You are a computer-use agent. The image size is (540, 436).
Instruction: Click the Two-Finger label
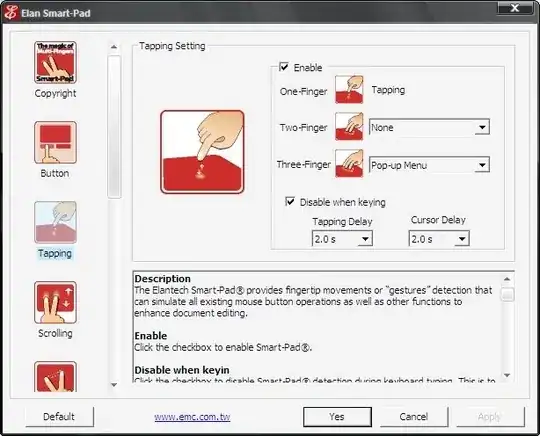click(x=303, y=128)
